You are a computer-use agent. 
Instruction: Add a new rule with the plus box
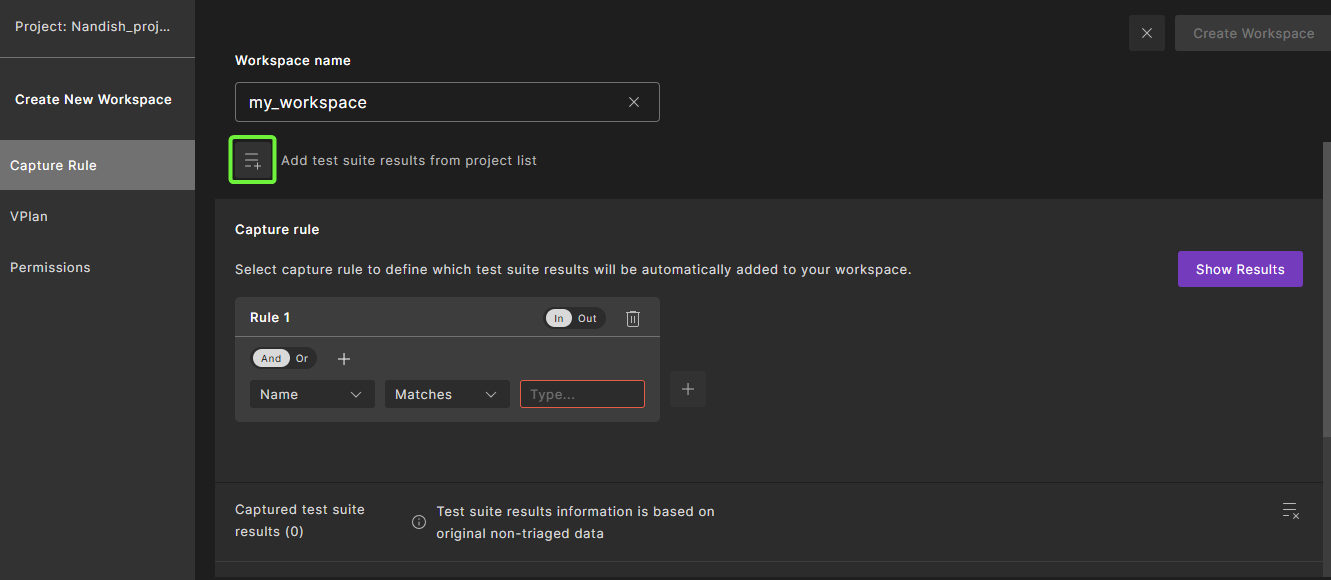[x=688, y=389]
